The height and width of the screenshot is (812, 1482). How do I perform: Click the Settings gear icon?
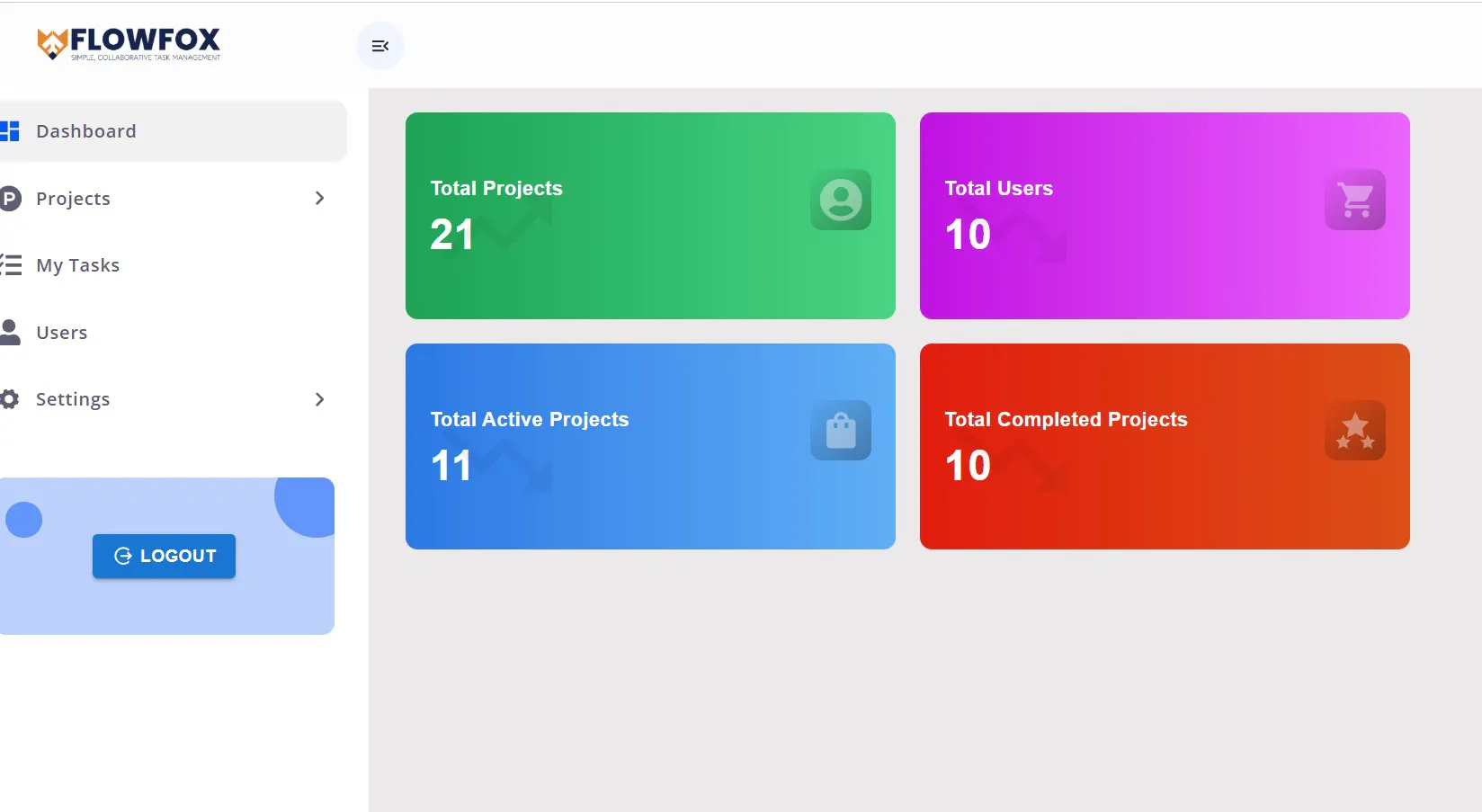9,399
